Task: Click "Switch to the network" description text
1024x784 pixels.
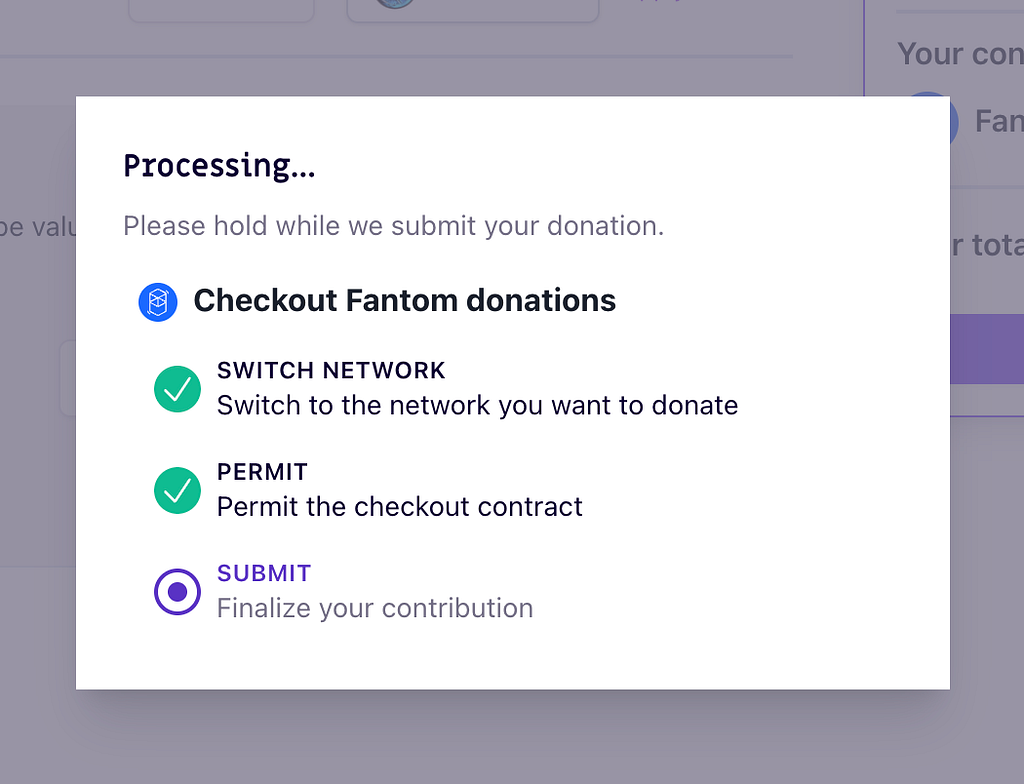Action: [x=477, y=405]
